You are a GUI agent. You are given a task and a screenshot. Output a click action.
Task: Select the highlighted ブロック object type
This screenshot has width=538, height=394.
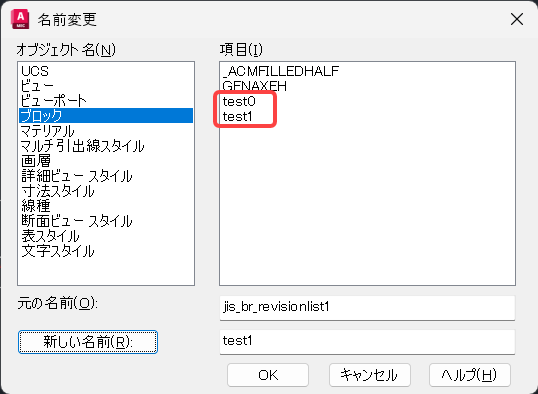click(x=106, y=116)
